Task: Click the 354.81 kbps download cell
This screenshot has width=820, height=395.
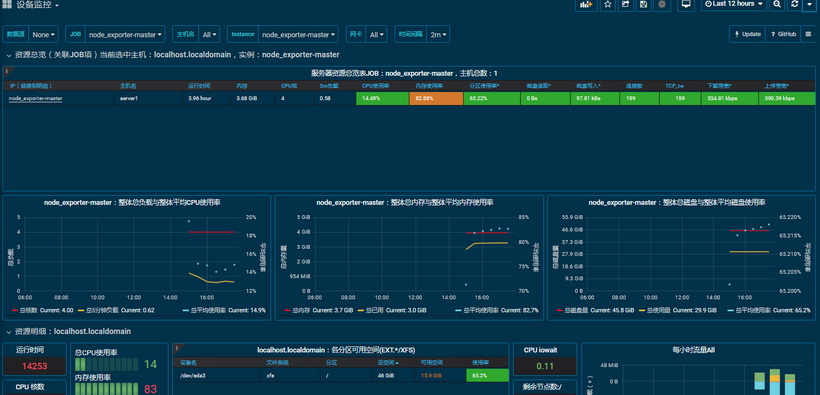Action: [730, 98]
